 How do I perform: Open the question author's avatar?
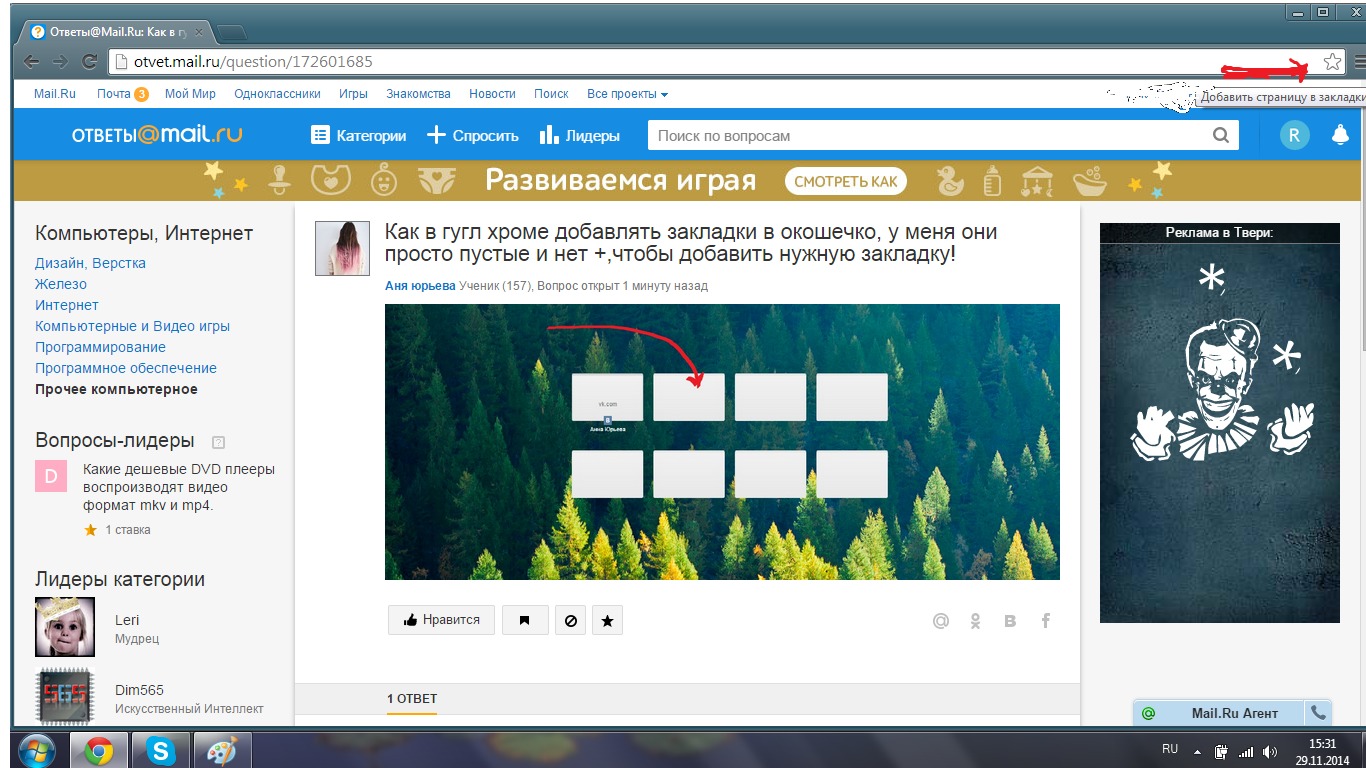[x=343, y=249]
